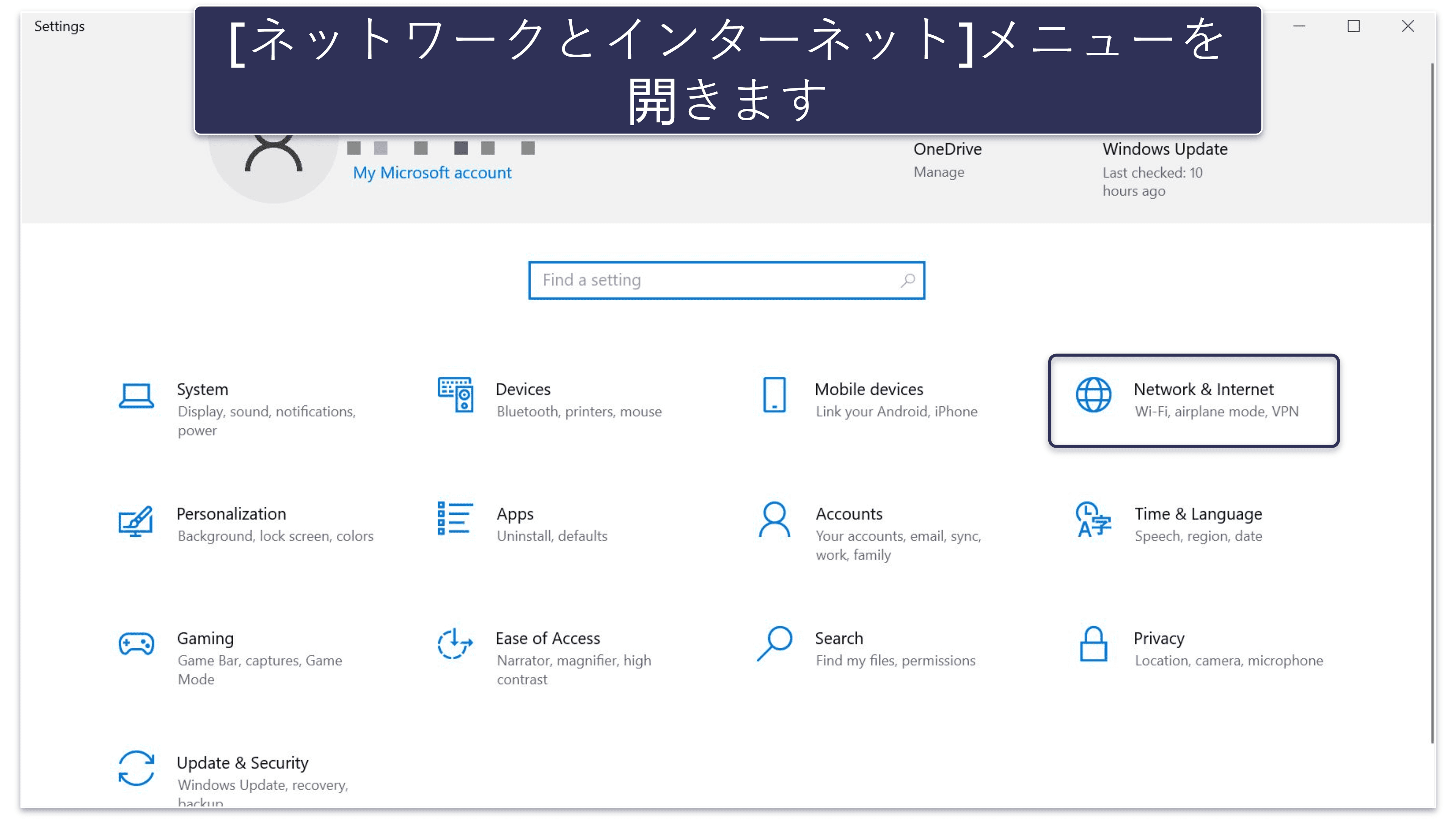1456x819 pixels.
Task: Click 'Link your Android, iPhone' description
Action: [x=897, y=412]
